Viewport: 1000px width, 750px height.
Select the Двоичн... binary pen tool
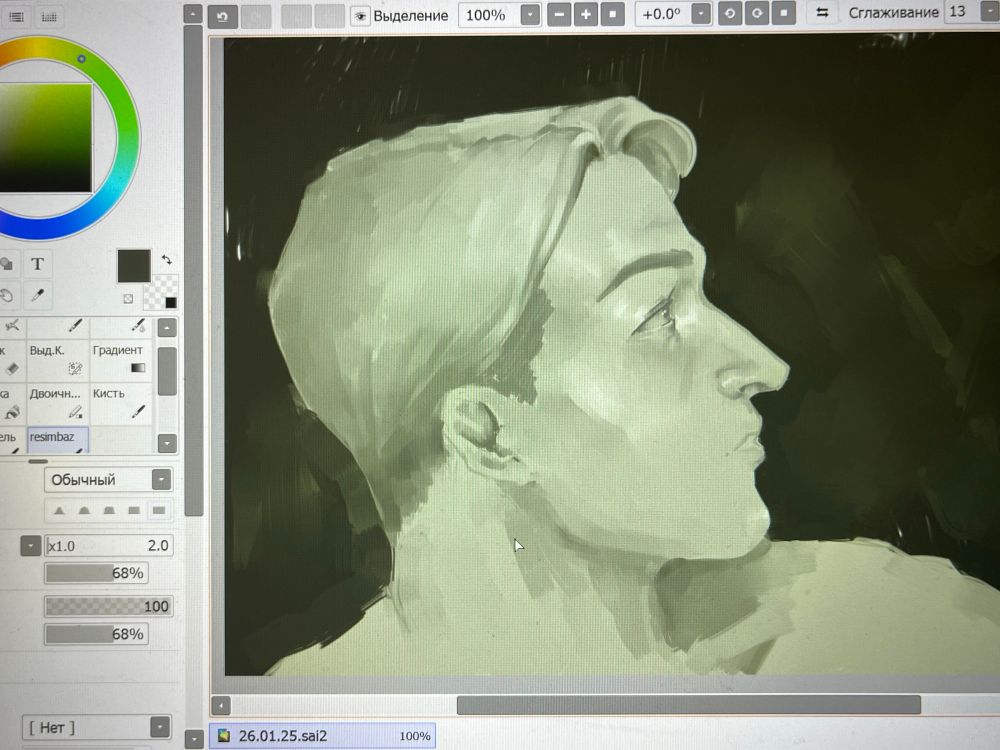[57, 403]
